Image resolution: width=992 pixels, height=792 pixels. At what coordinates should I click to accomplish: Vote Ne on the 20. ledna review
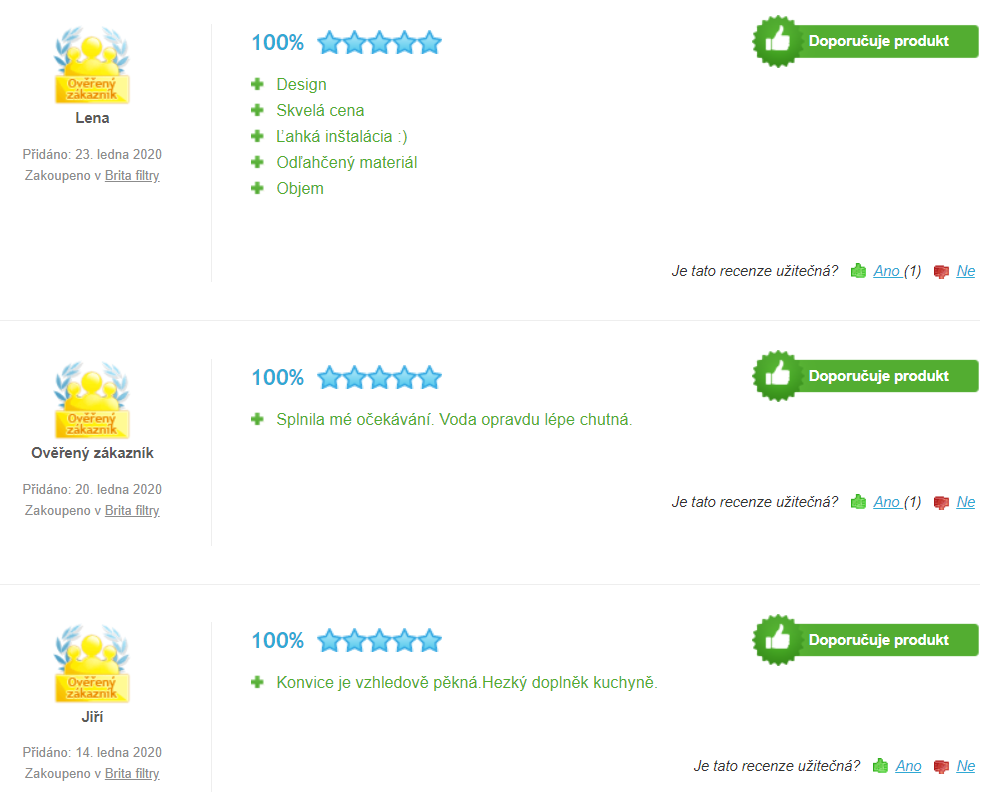click(x=965, y=502)
